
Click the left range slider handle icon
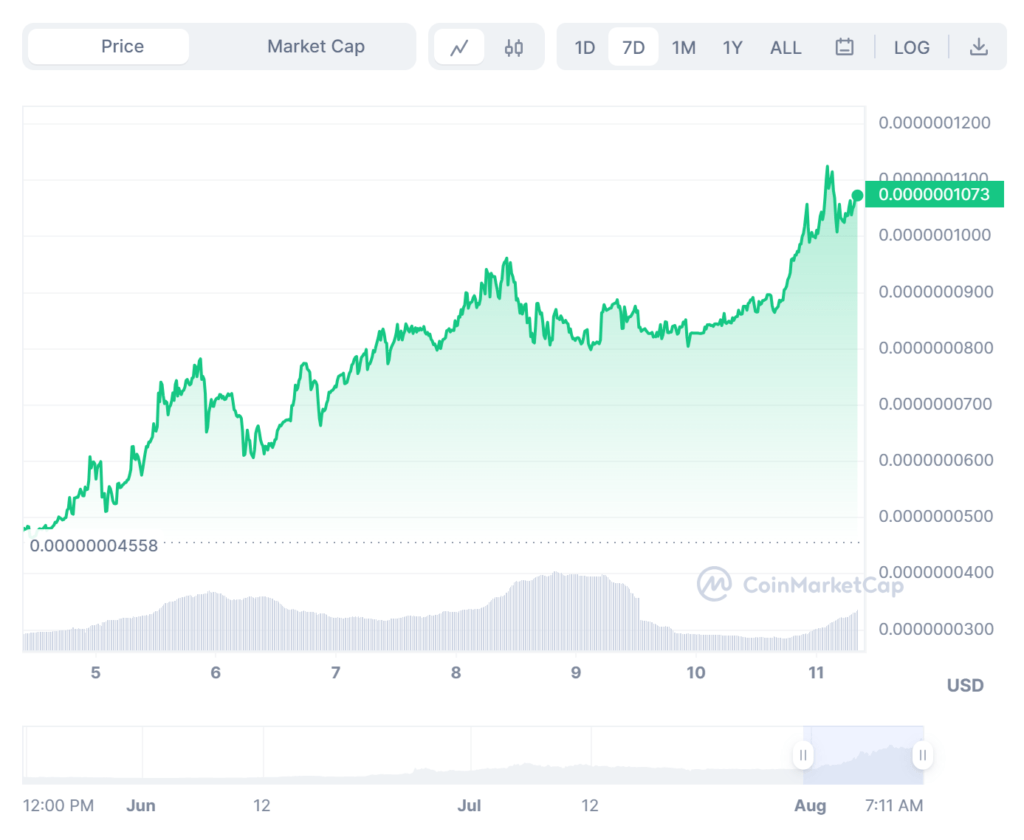[803, 756]
